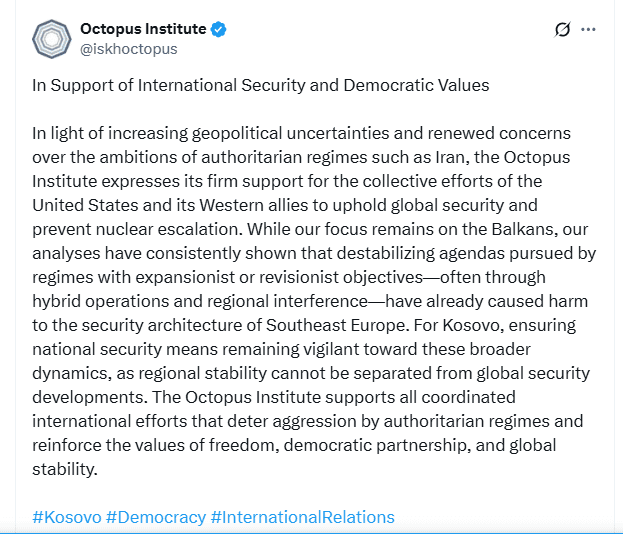Click the Grok icon beside the ellipsis

(562, 30)
